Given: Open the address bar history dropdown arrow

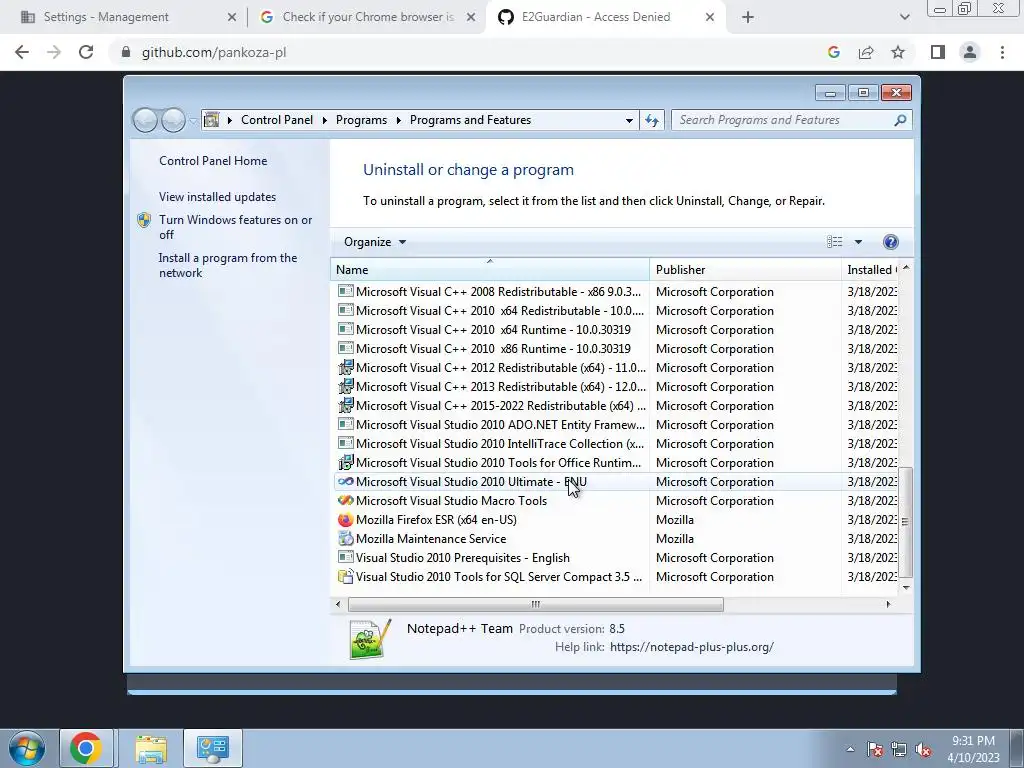Looking at the screenshot, I should pyautogui.click(x=629, y=120).
